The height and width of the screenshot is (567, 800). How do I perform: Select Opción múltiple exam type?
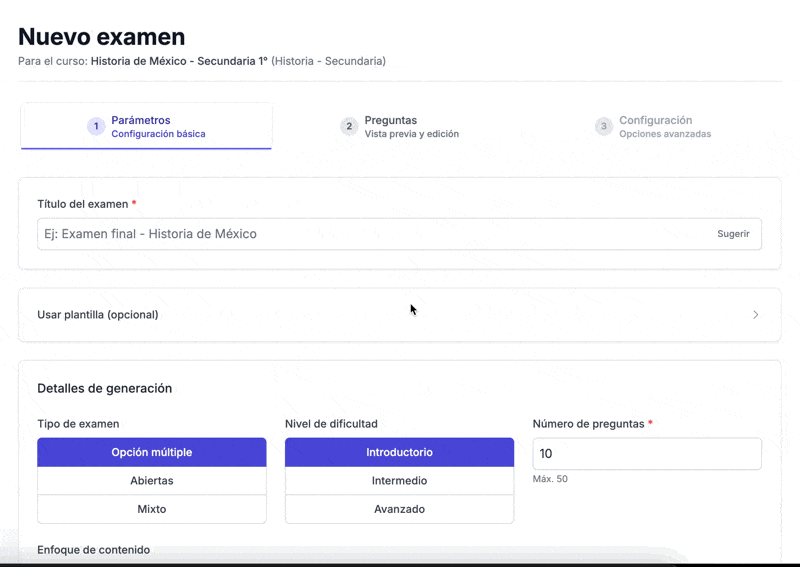pyautogui.click(x=152, y=452)
